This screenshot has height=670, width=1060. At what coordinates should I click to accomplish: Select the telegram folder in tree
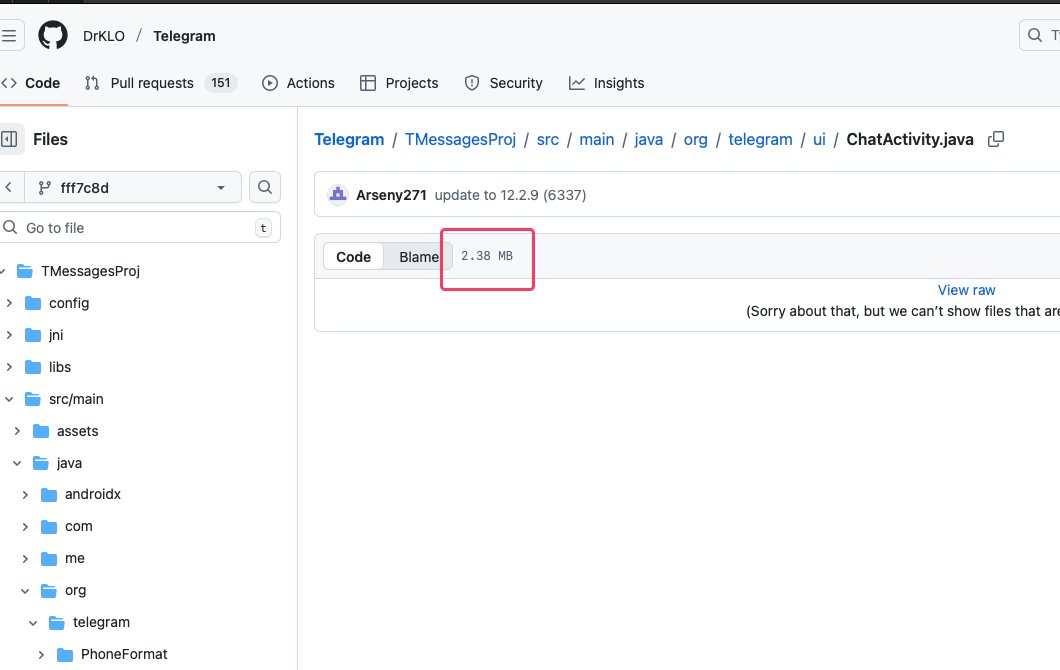pos(101,623)
